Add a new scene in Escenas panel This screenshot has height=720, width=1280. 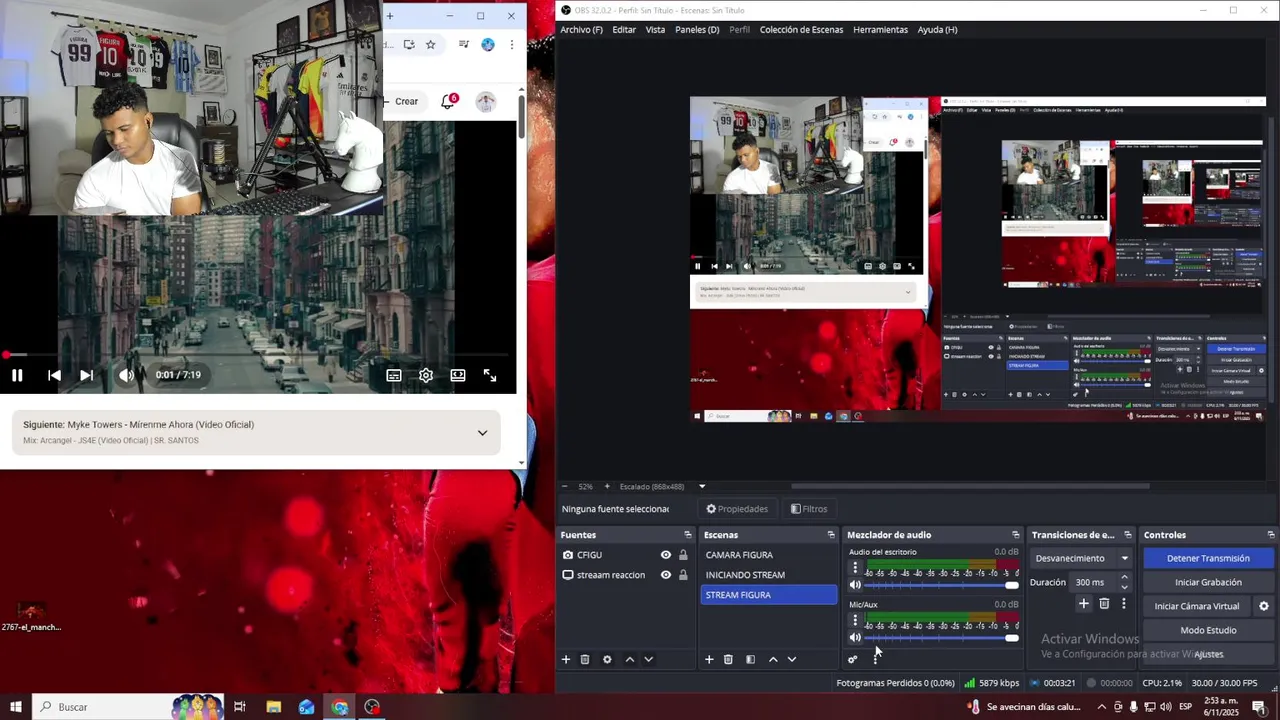coord(709,660)
